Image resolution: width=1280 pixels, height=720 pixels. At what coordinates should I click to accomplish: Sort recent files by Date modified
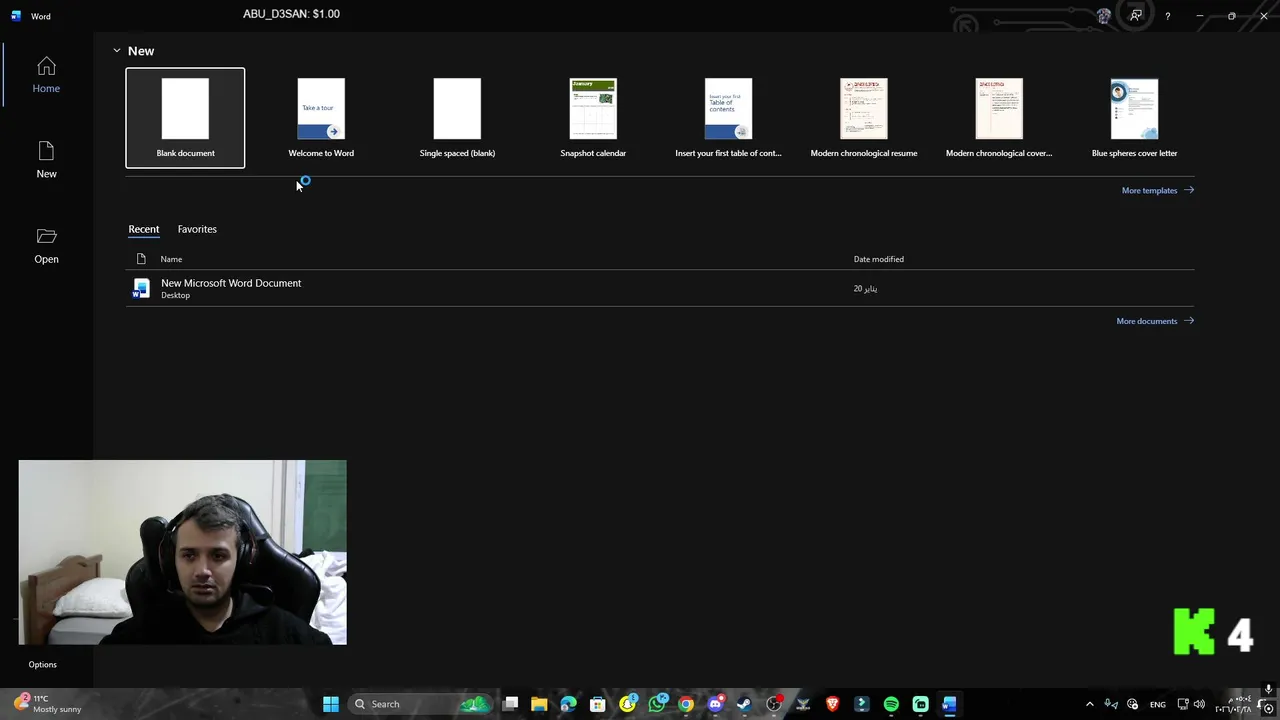click(x=878, y=259)
